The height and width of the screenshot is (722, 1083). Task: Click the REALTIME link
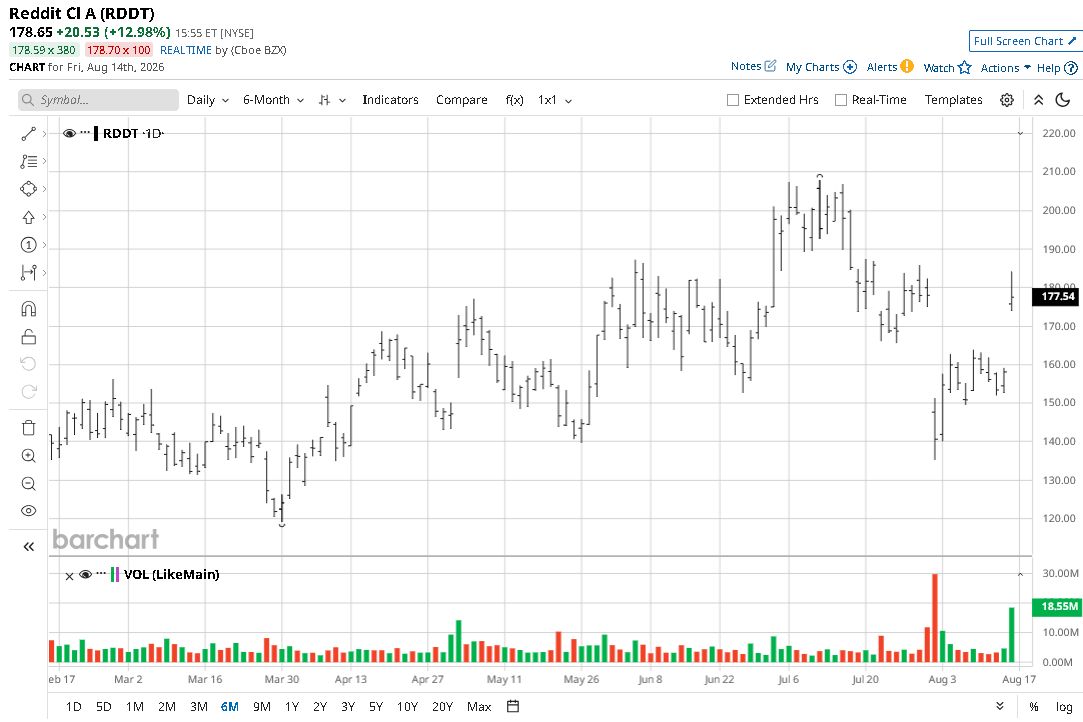pyautogui.click(x=186, y=50)
